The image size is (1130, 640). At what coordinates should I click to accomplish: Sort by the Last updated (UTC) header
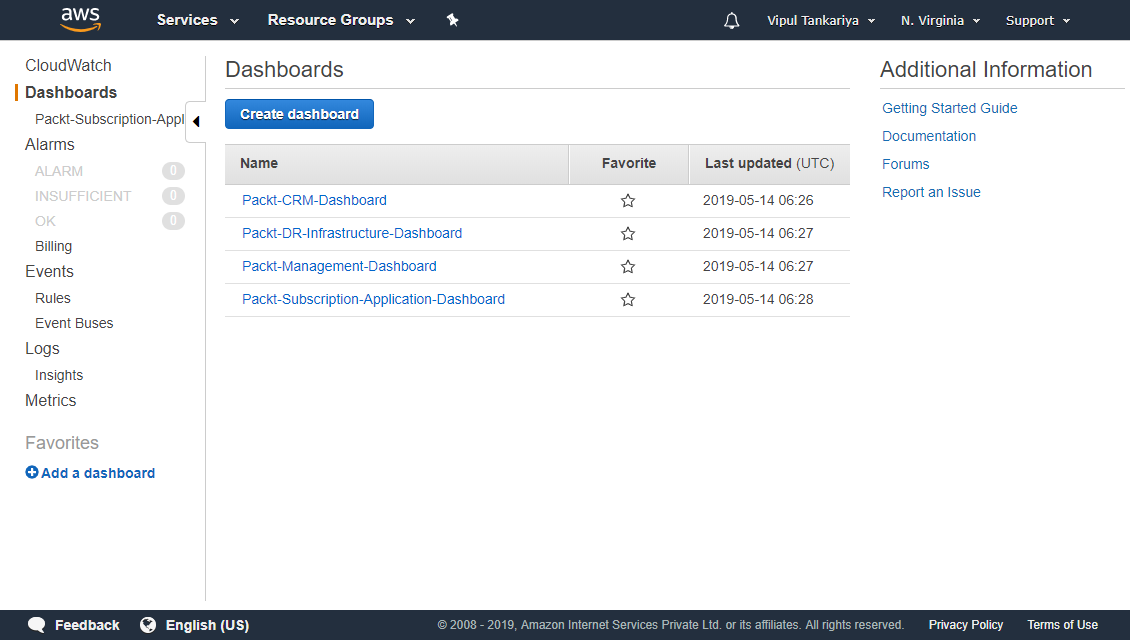tap(769, 164)
